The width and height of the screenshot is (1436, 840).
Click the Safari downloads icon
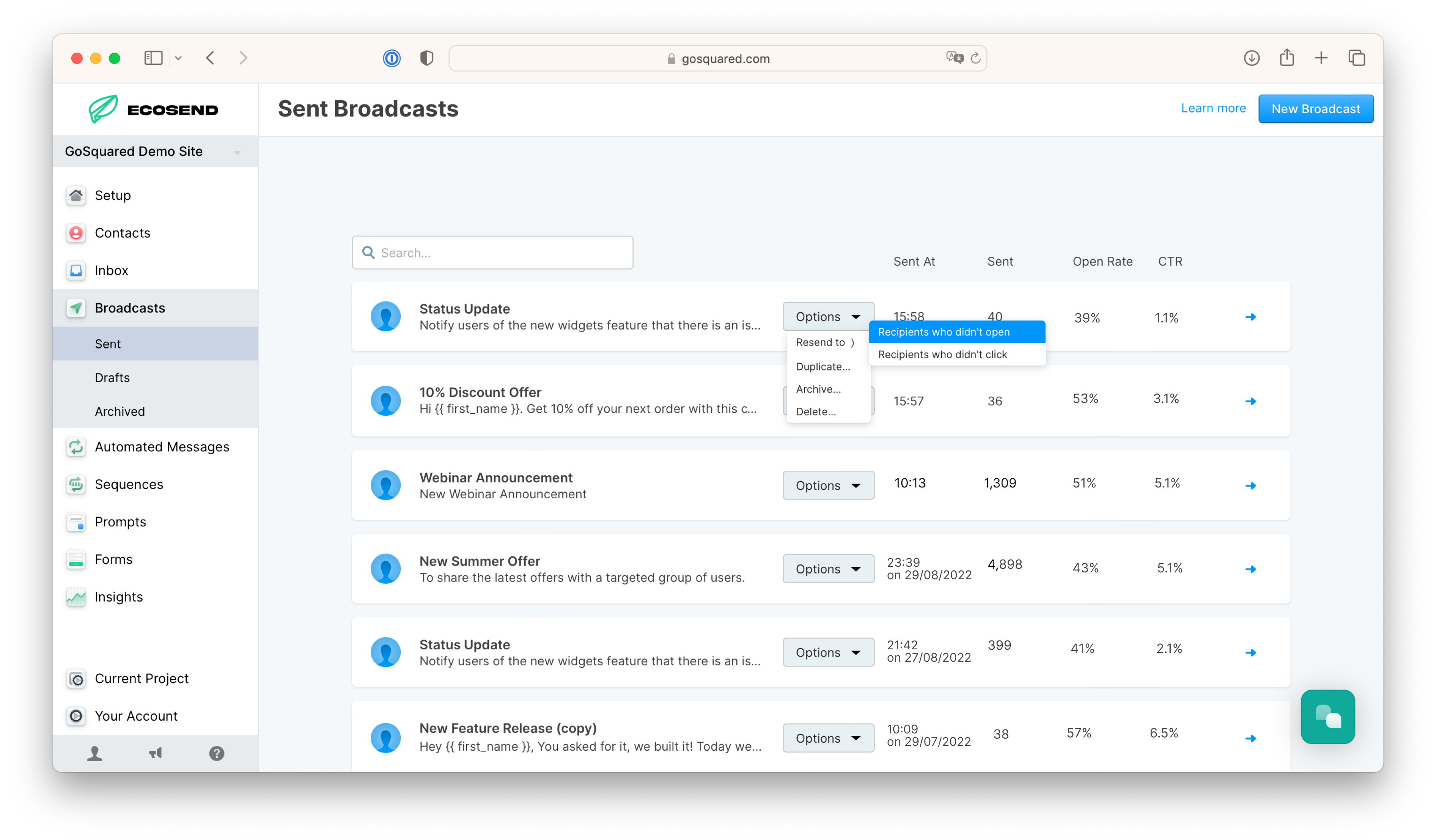point(1251,58)
